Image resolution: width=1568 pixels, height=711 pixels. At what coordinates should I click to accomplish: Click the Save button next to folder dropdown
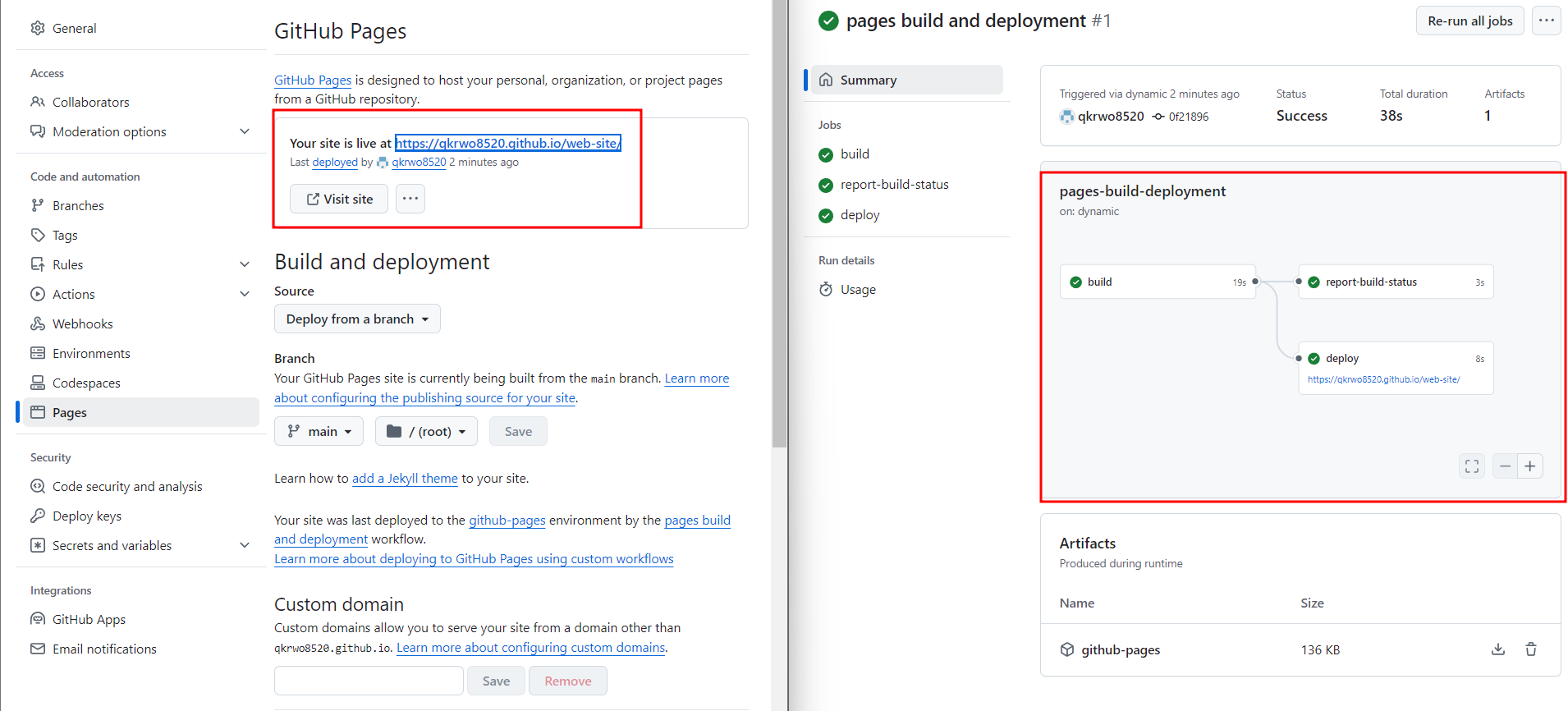(518, 431)
